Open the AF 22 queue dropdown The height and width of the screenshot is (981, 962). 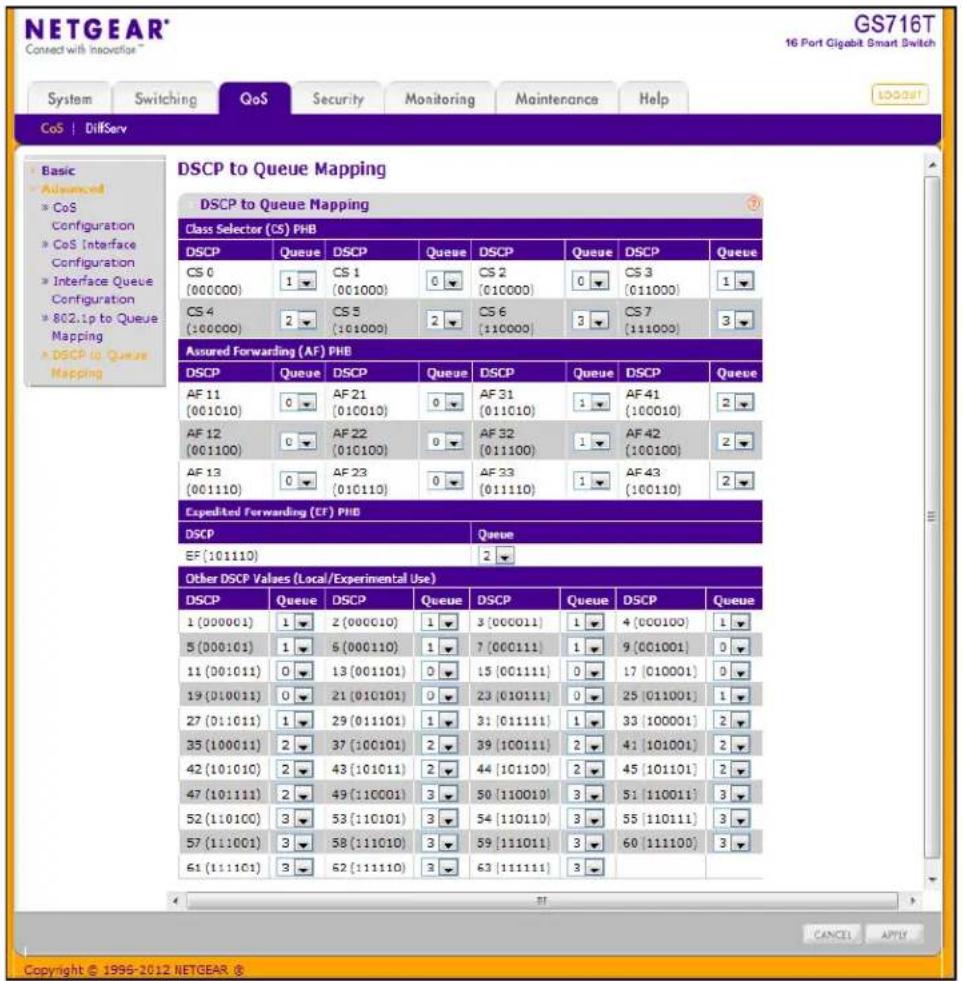pos(445,442)
